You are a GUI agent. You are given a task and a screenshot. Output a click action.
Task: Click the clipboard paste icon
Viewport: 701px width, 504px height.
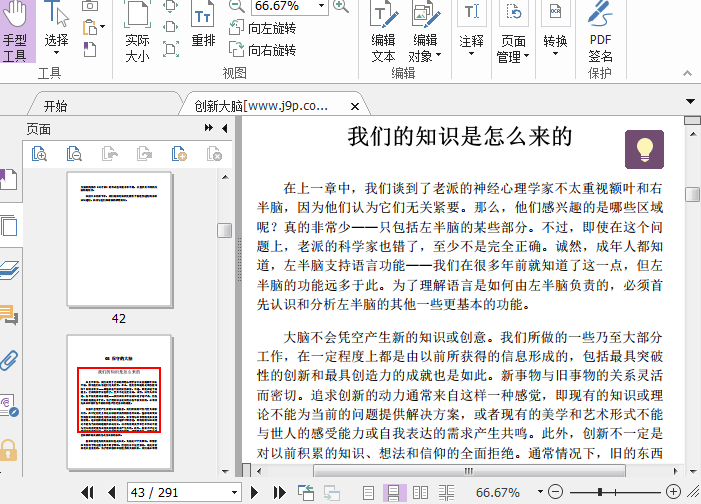click(x=89, y=27)
